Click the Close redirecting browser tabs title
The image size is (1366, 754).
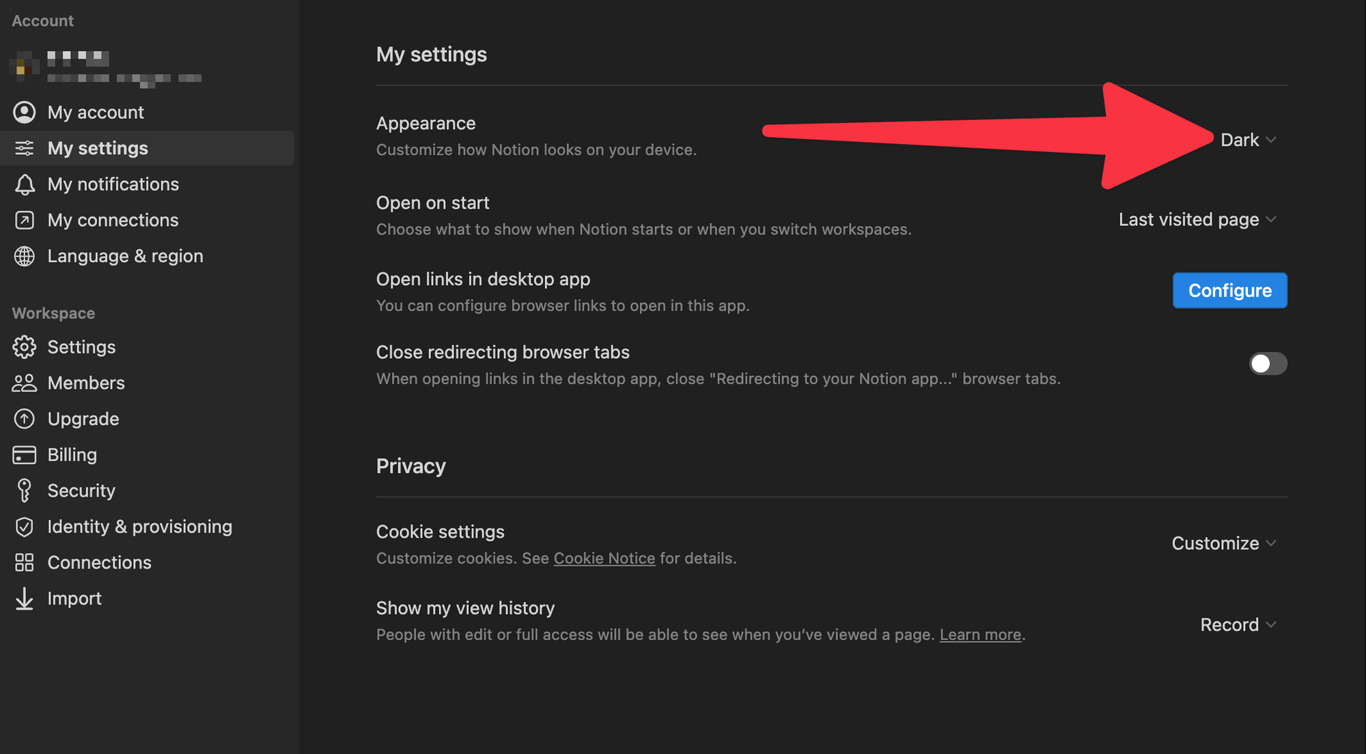point(503,352)
